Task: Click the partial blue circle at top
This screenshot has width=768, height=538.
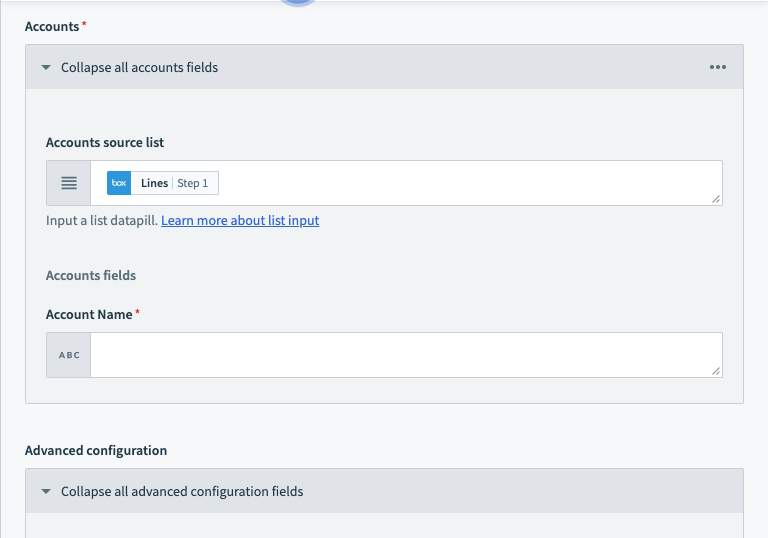Action: tap(297, 3)
